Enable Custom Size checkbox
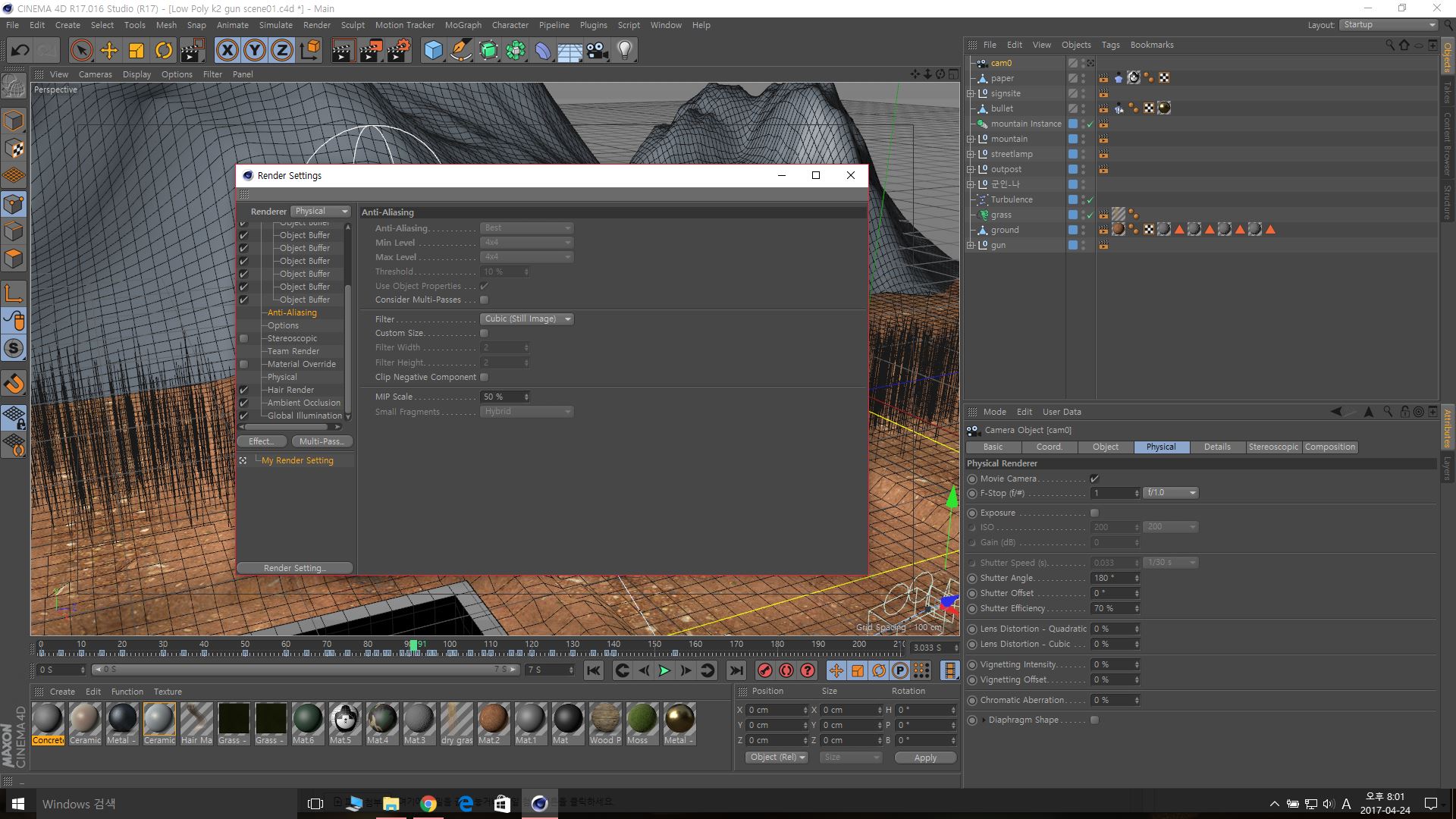 484,334
